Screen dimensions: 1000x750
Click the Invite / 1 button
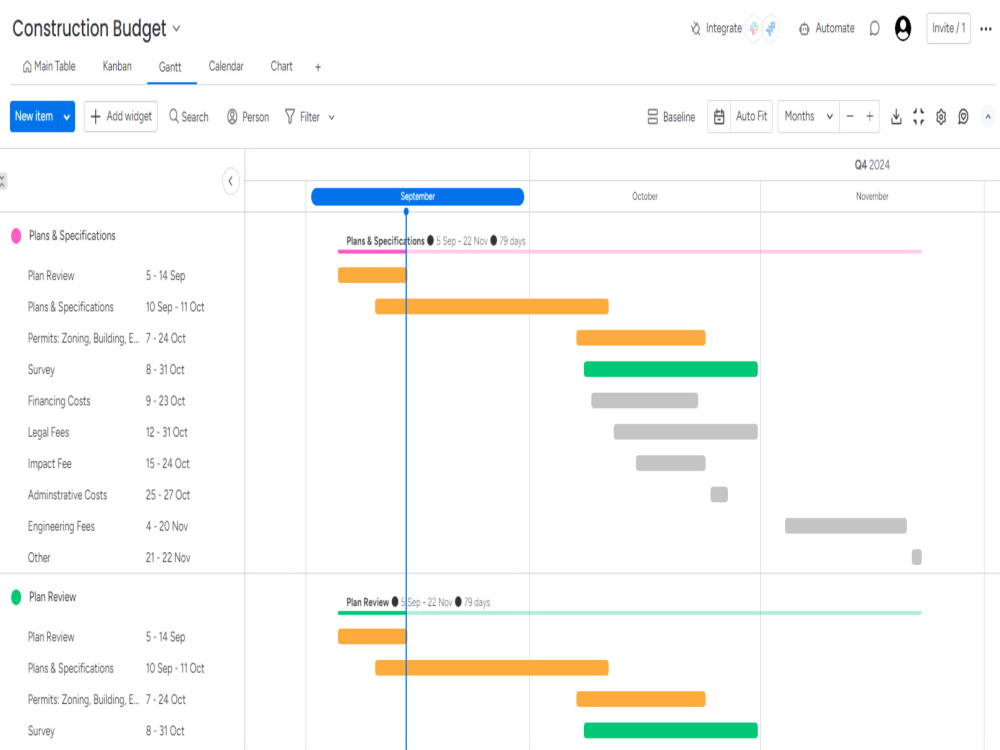(x=948, y=28)
